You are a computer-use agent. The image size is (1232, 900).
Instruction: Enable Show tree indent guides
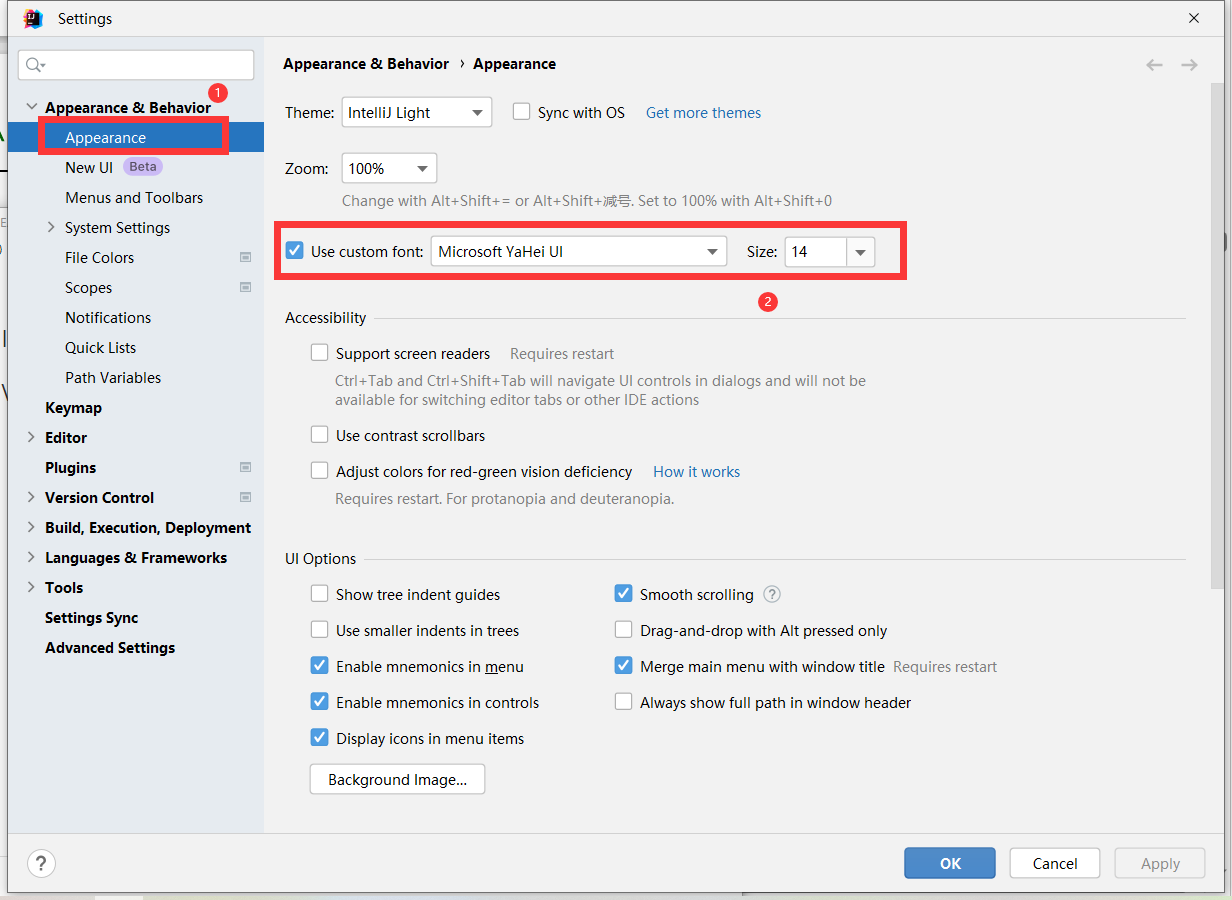click(319, 594)
